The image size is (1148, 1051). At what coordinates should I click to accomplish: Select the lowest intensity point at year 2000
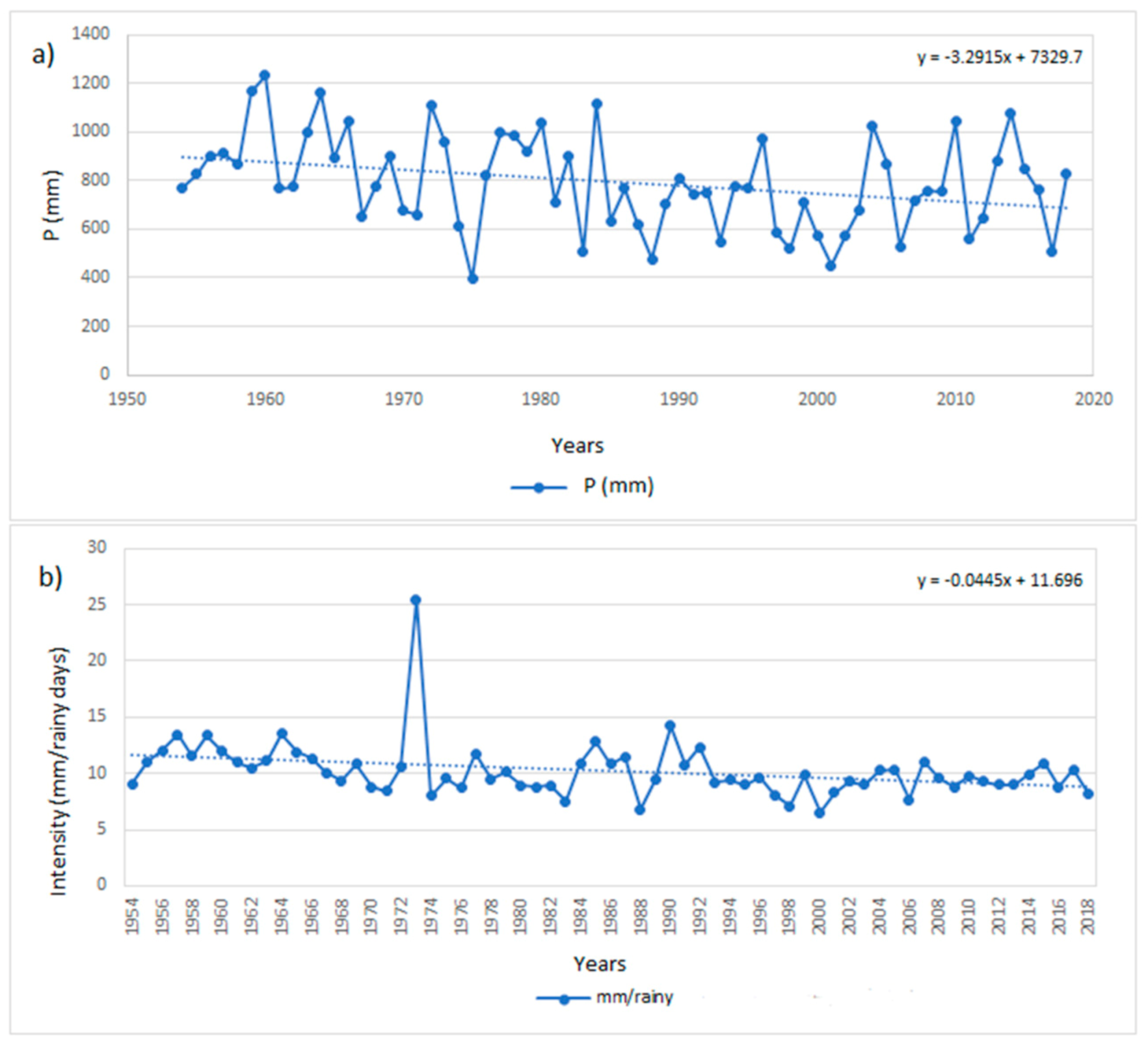(820, 813)
